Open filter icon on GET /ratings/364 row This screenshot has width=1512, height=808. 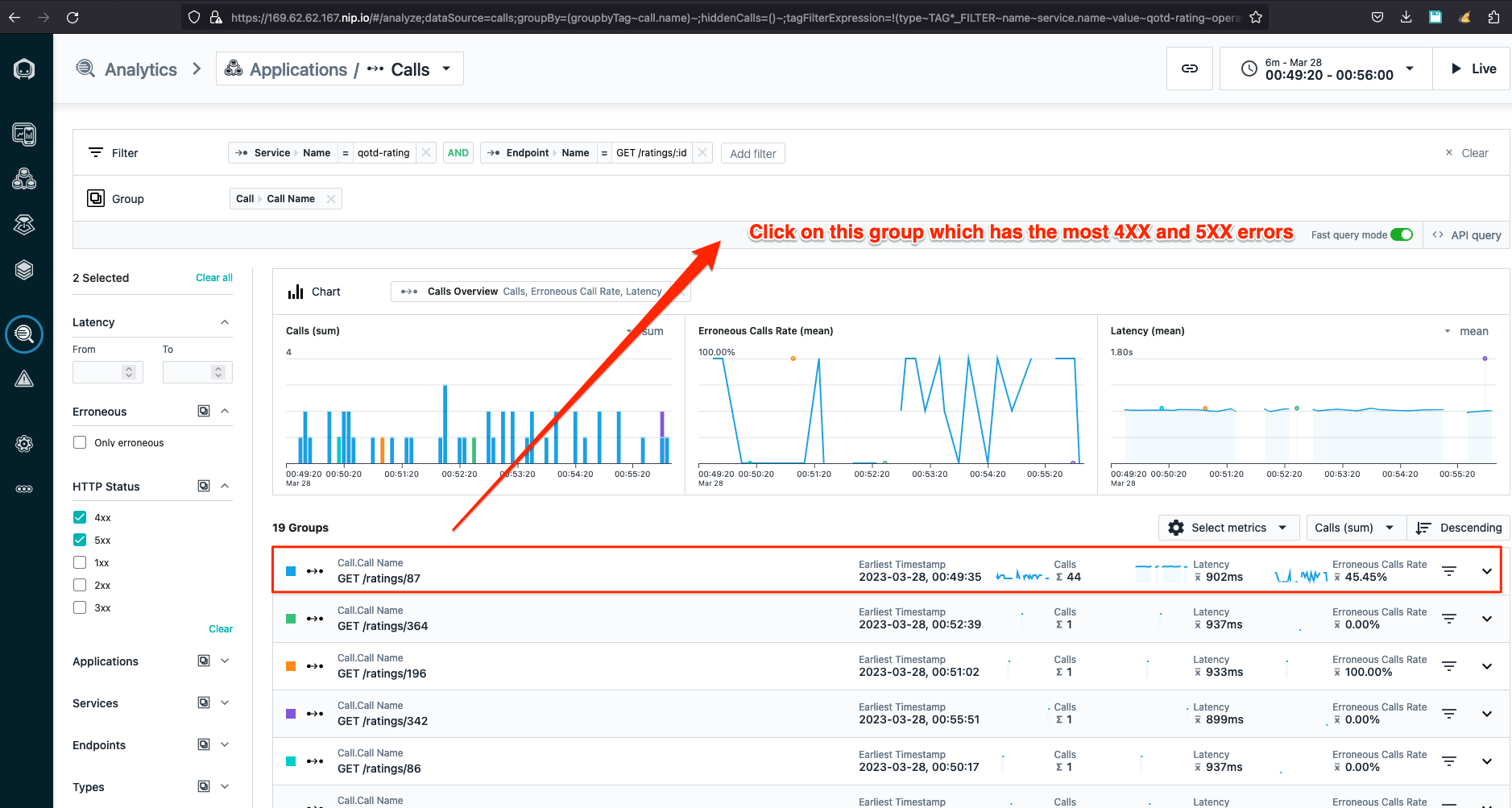coord(1449,619)
